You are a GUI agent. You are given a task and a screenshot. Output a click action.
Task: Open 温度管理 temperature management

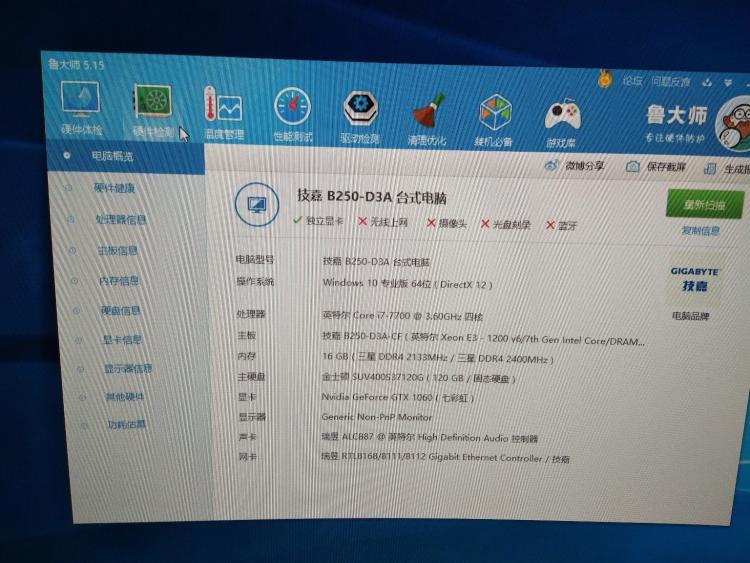pos(223,112)
